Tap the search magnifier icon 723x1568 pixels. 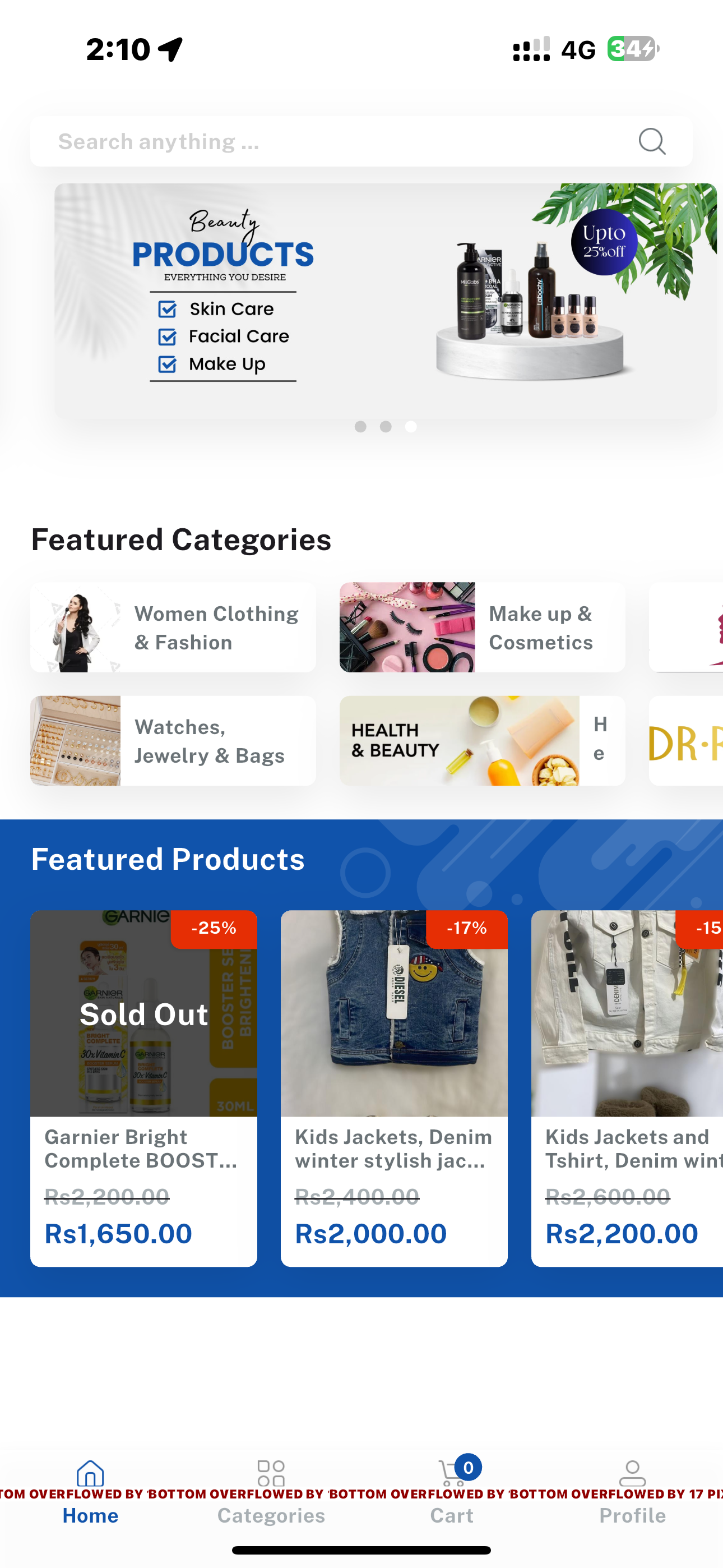tap(652, 141)
